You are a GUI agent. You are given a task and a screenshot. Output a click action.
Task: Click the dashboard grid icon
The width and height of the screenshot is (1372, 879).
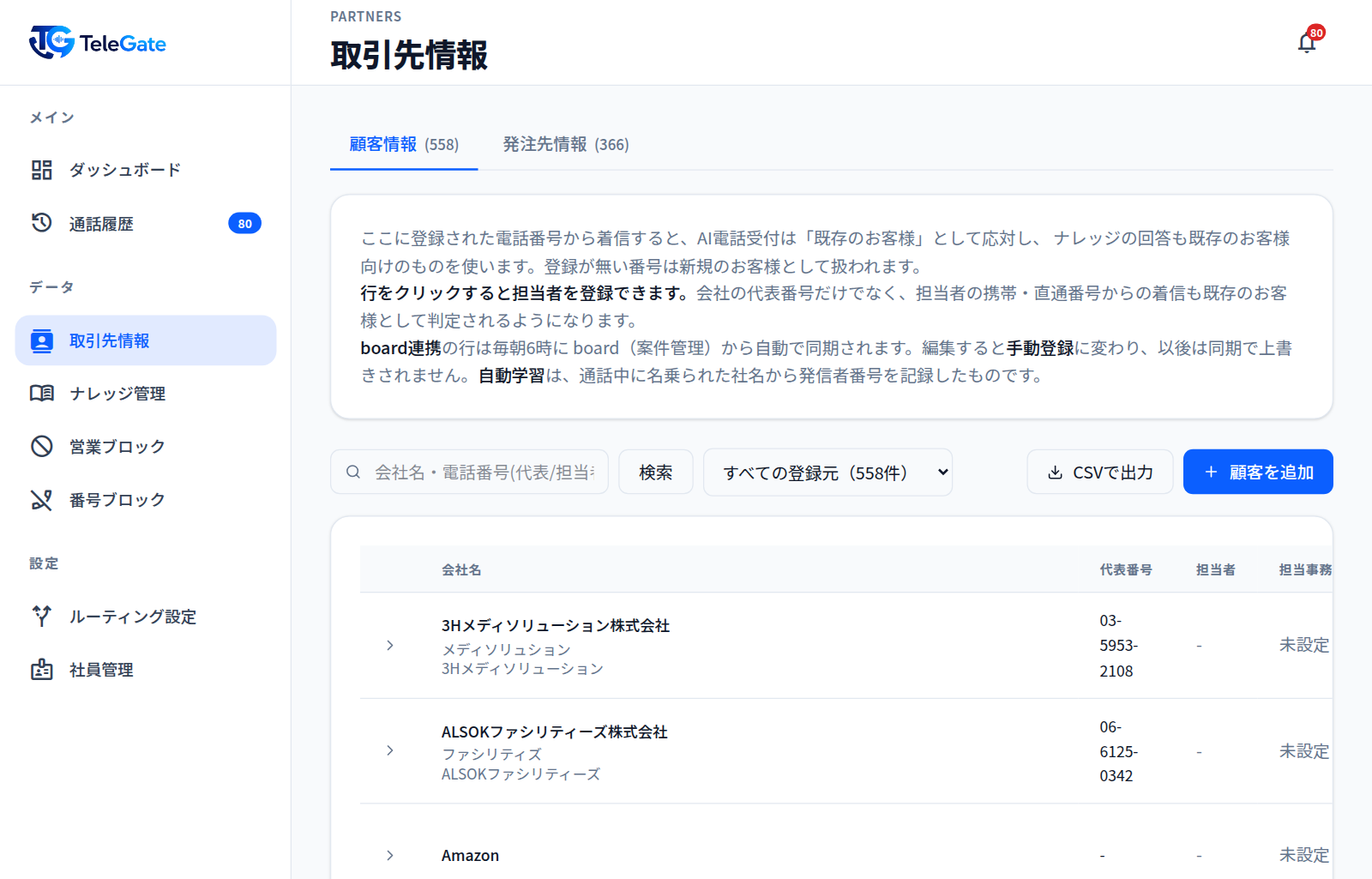pos(41,170)
